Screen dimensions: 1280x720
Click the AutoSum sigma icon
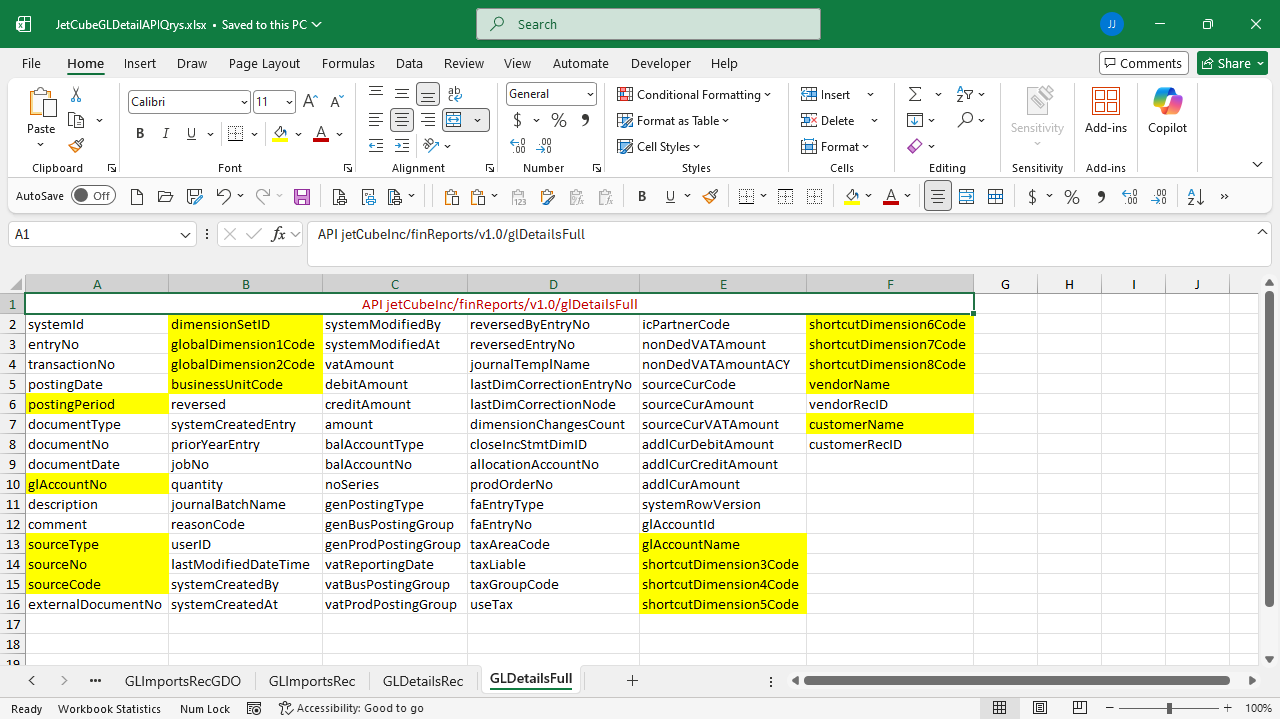[915, 94]
